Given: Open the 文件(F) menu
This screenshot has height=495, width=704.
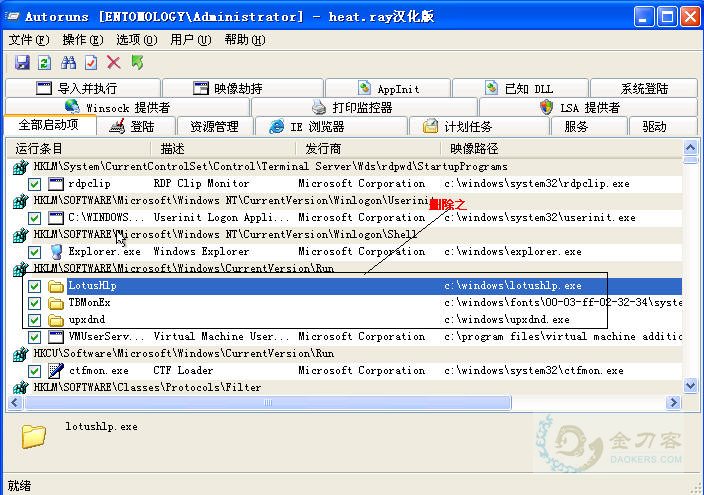Looking at the screenshot, I should click(29, 40).
